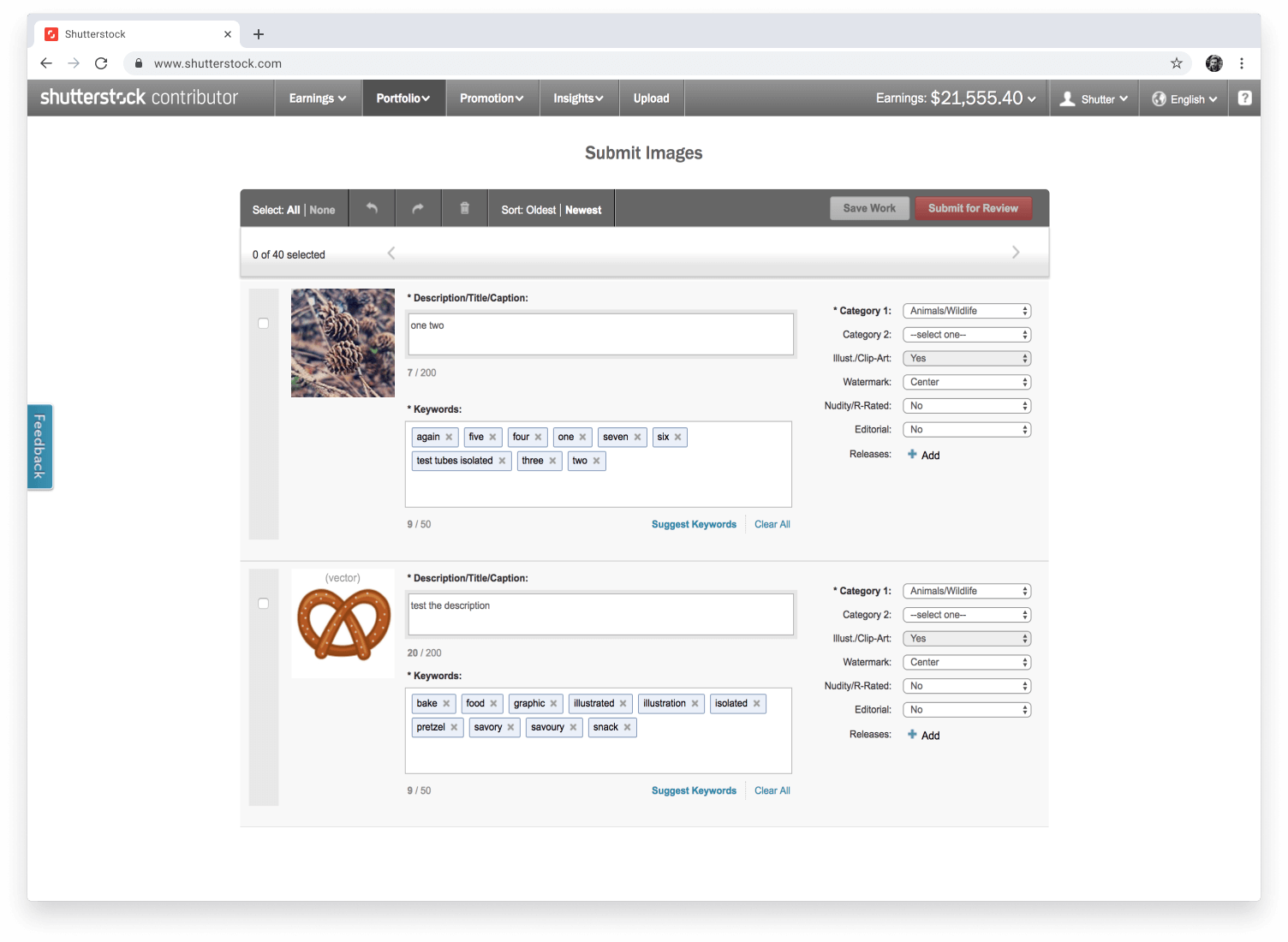Click Save Work button
Screen dimensions: 1288x942
coord(869,208)
